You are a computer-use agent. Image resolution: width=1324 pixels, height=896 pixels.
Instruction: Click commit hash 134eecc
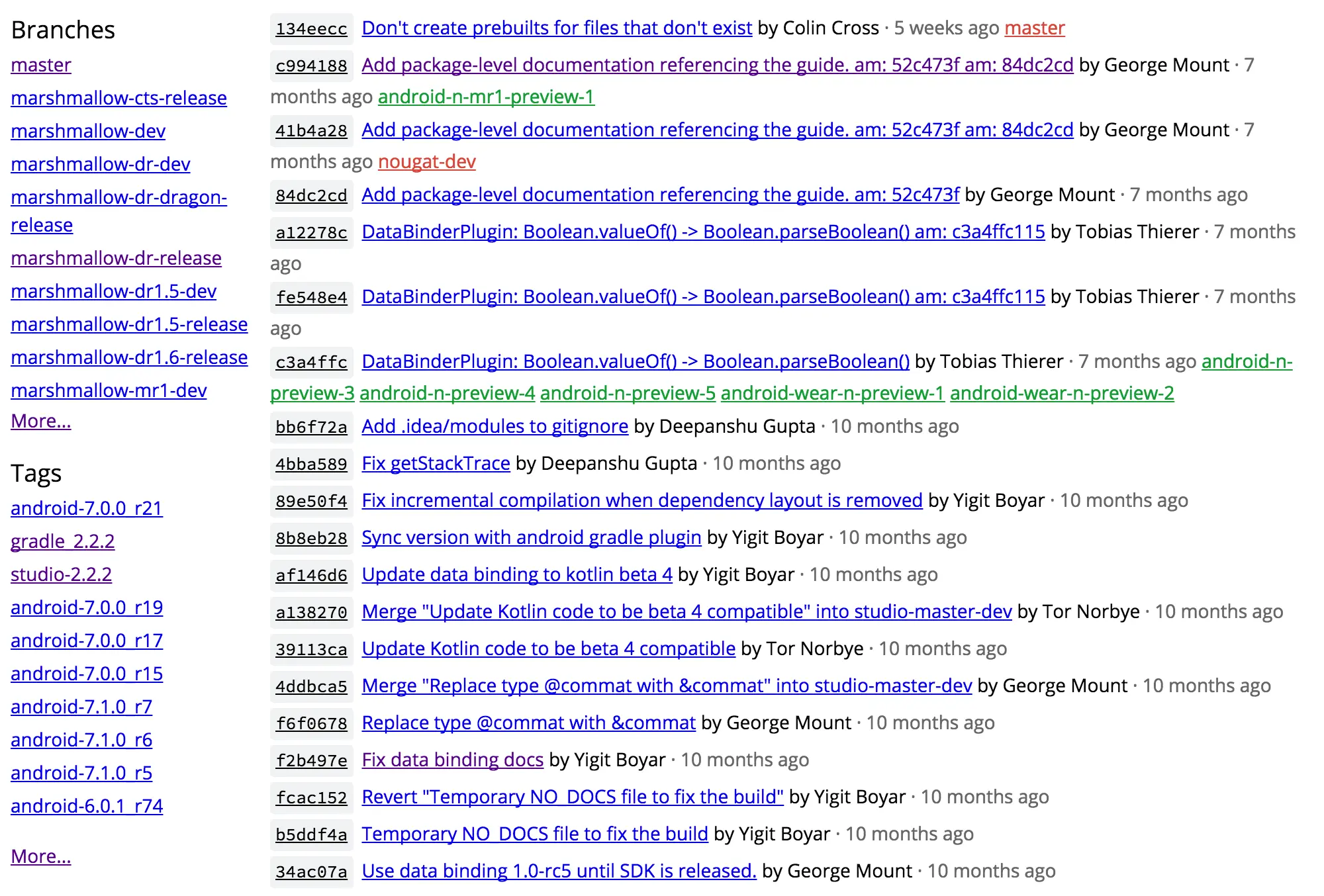[311, 28]
